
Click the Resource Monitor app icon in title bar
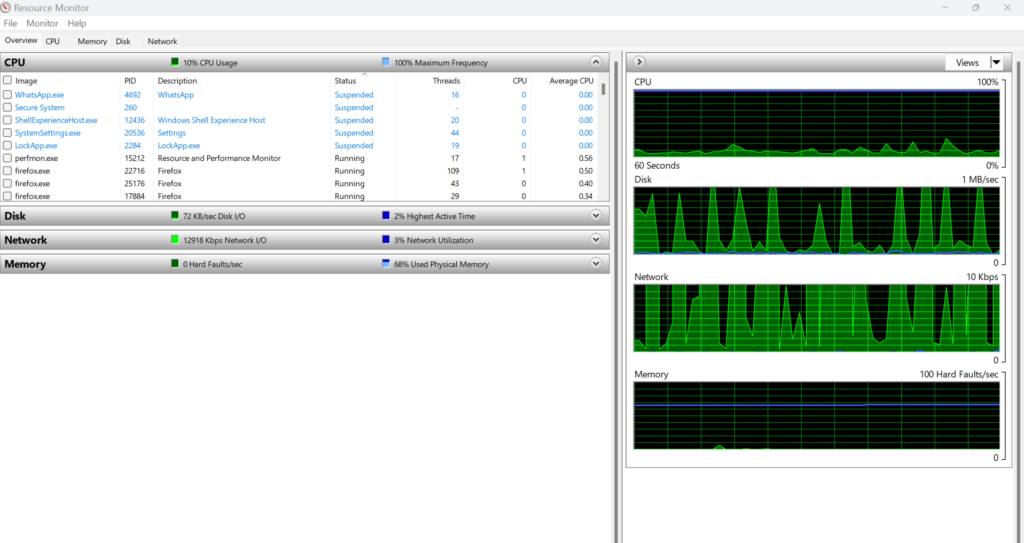tap(8, 8)
